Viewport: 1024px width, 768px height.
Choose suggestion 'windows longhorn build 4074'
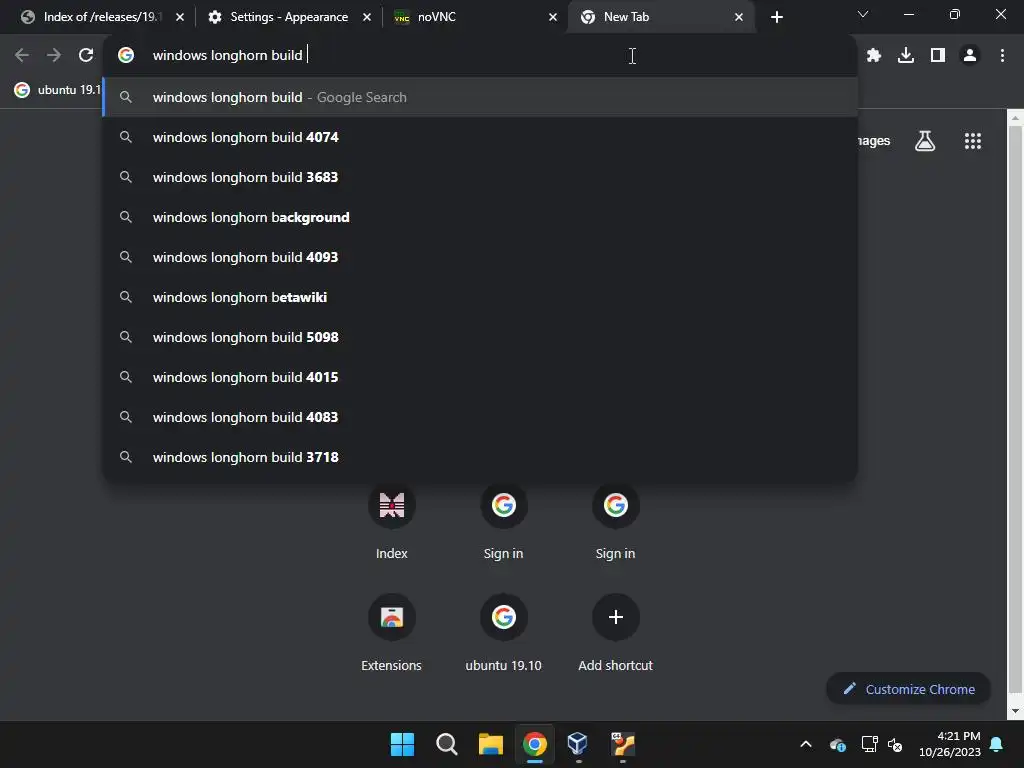click(x=481, y=137)
